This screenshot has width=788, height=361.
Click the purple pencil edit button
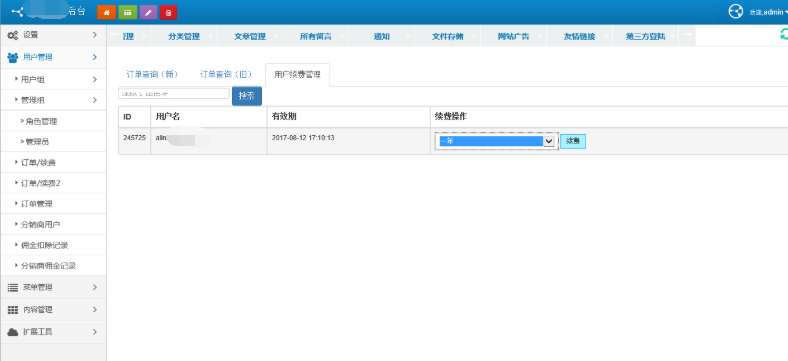point(148,13)
